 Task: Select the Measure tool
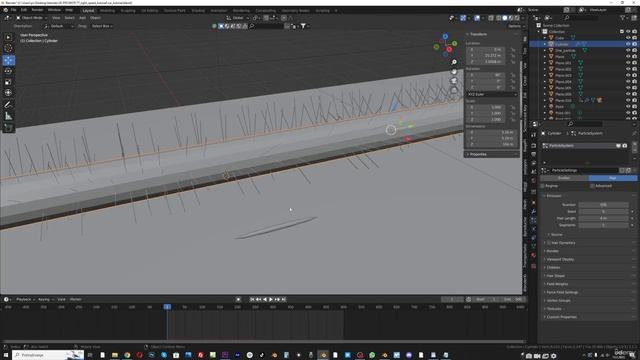pyautogui.click(x=8, y=116)
